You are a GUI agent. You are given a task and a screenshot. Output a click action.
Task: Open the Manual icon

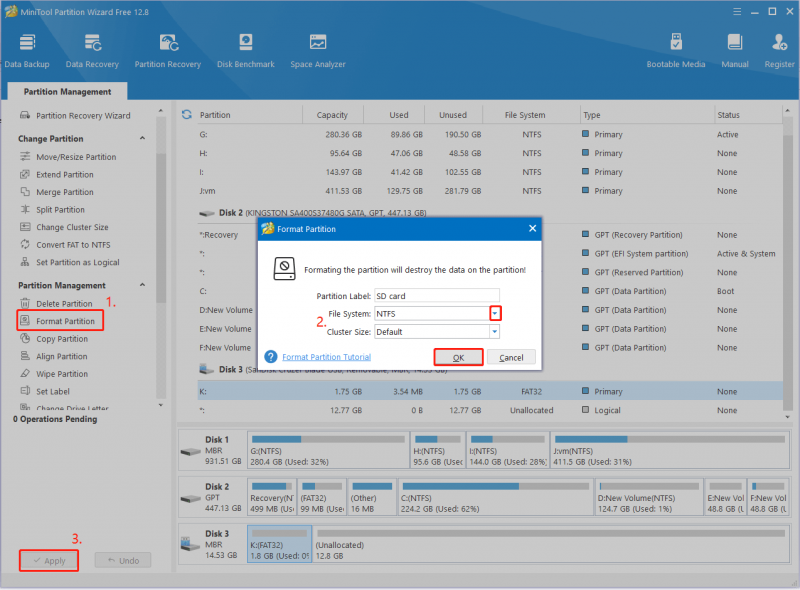click(735, 51)
